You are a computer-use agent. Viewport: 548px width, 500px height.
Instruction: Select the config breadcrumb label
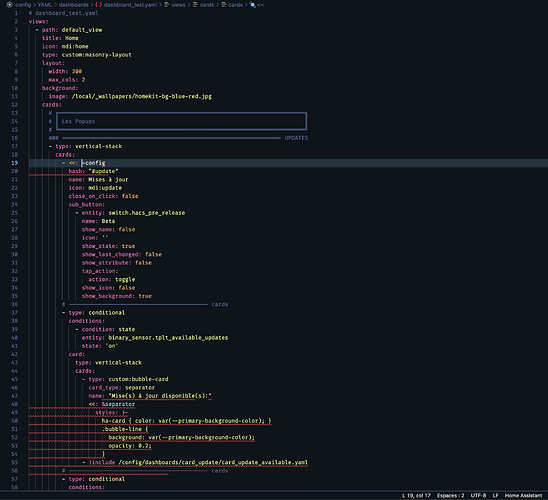click(x=23, y=5)
